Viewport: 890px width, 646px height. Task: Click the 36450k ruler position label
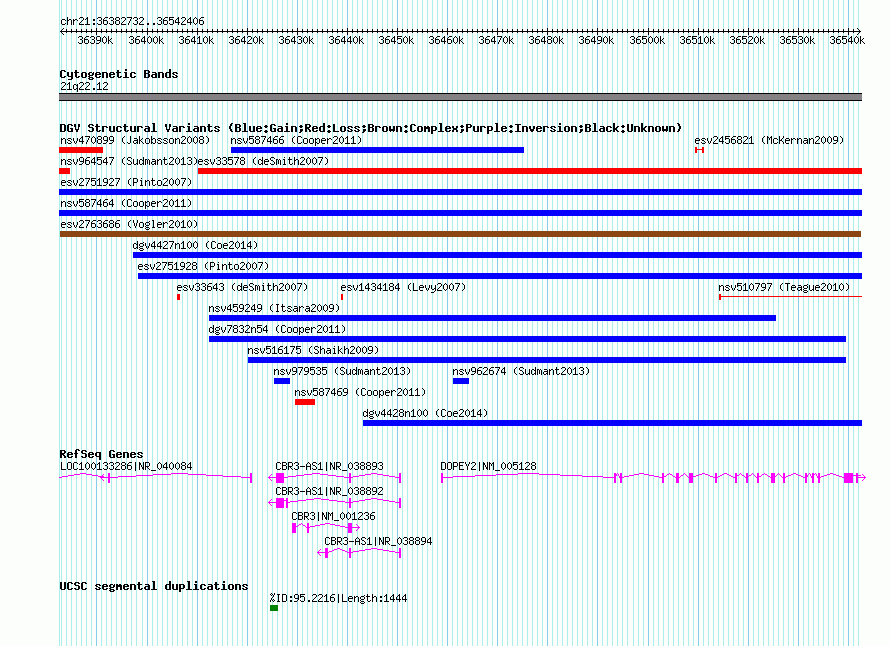[x=396, y=40]
